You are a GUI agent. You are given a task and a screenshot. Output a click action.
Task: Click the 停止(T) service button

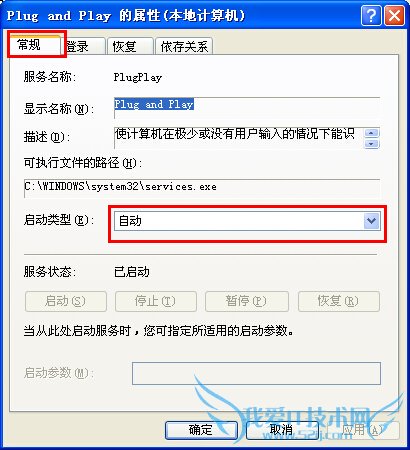pyautogui.click(x=156, y=301)
